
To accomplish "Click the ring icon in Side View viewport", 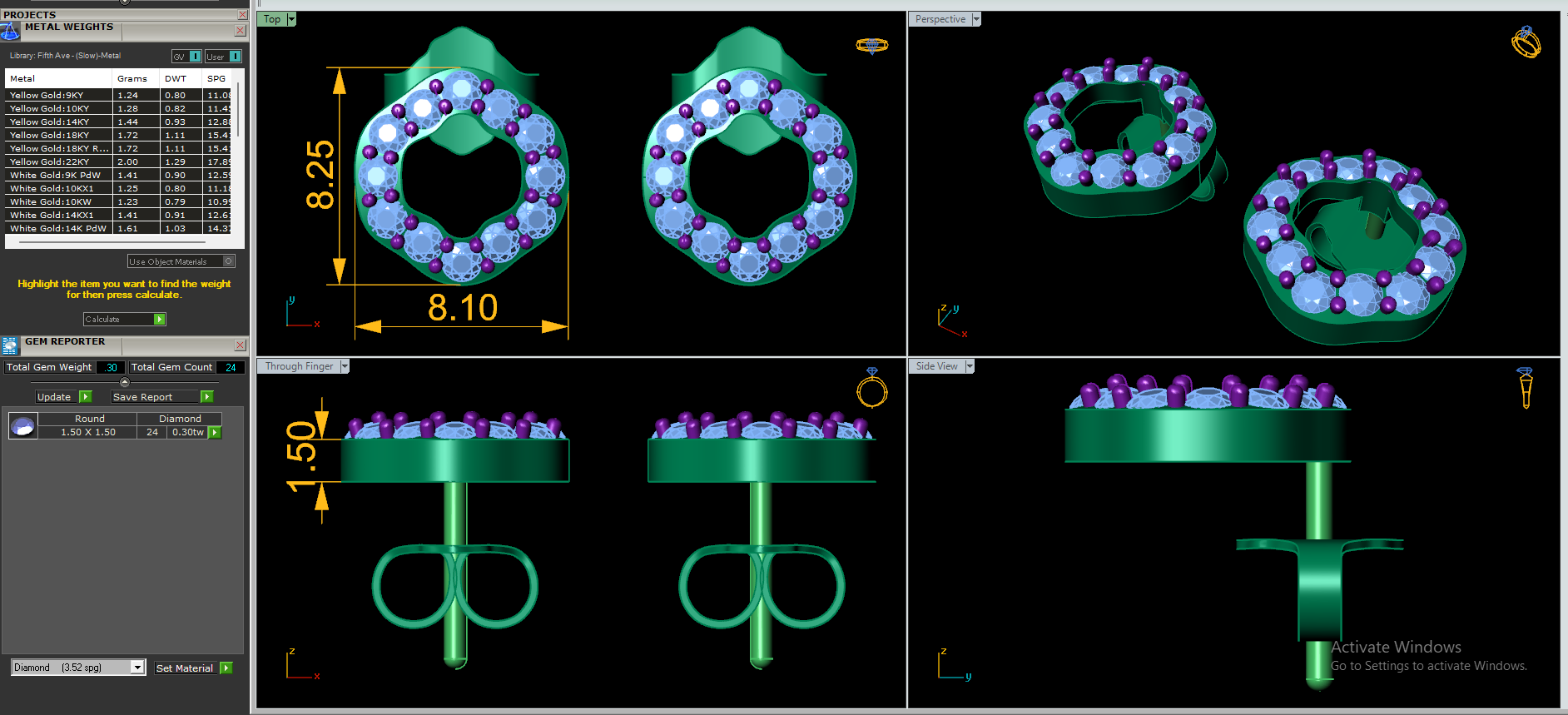I will 1525,388.
